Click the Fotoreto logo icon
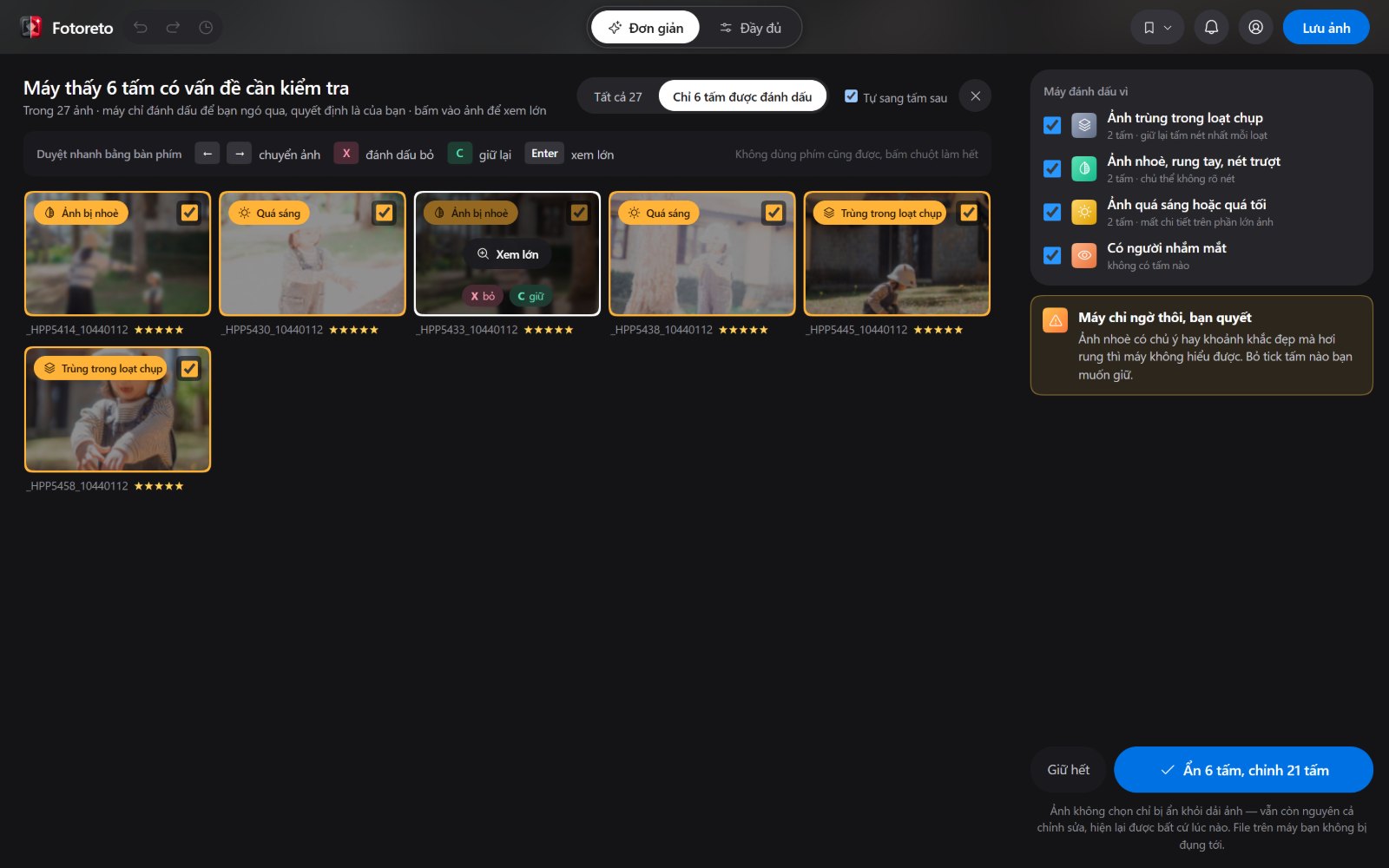This screenshot has width=1389, height=868. (31, 28)
